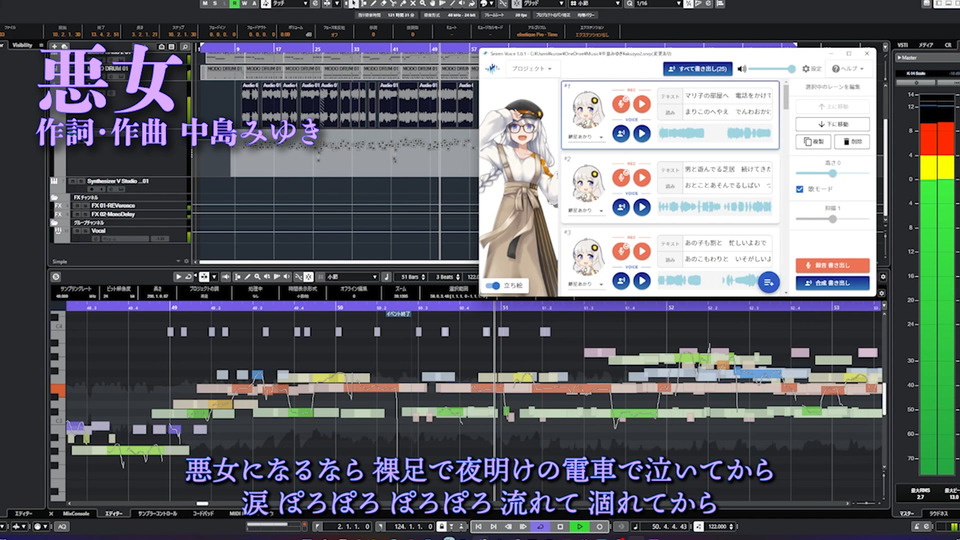
Task: Open the search icon in the track list header
Action: pyautogui.click(x=185, y=47)
